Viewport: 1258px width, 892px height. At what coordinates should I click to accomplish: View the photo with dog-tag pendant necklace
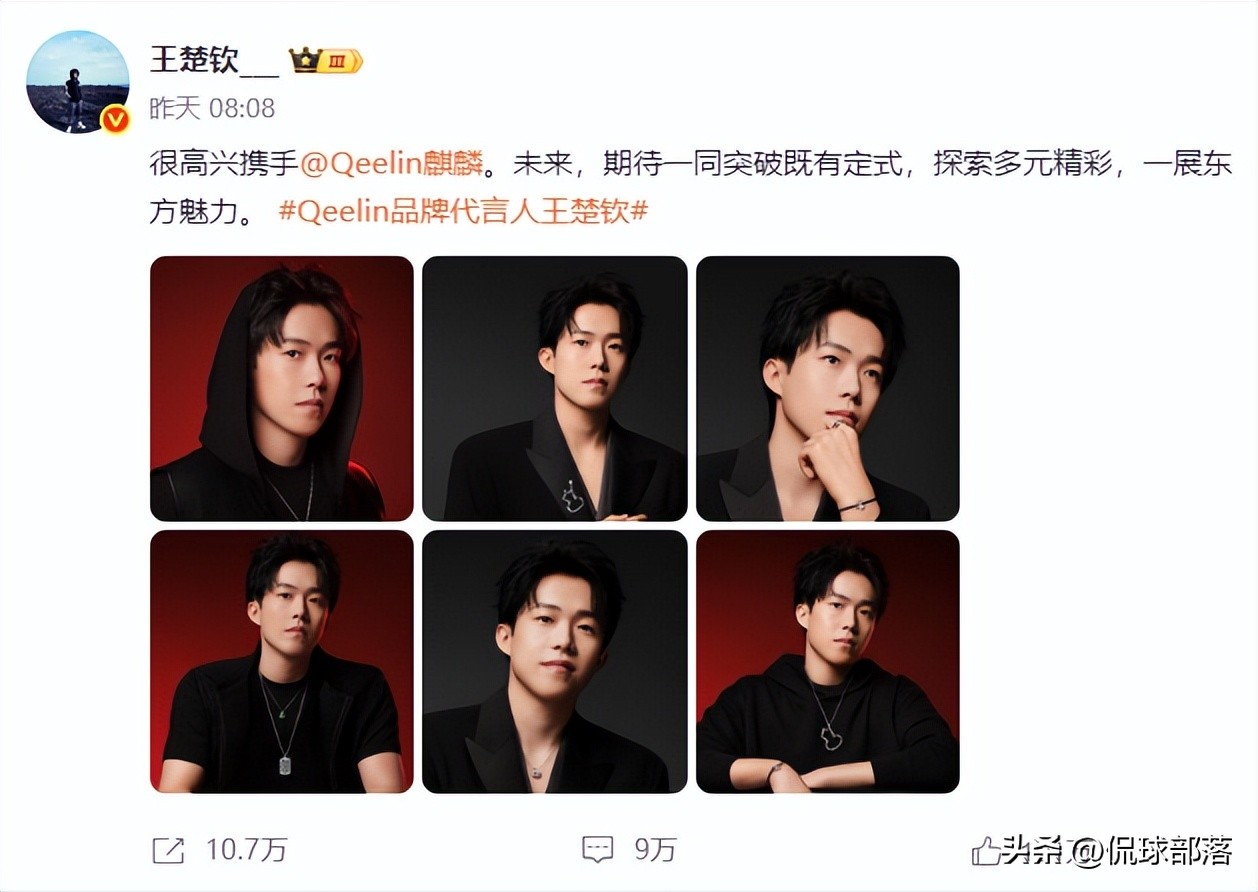click(281, 661)
